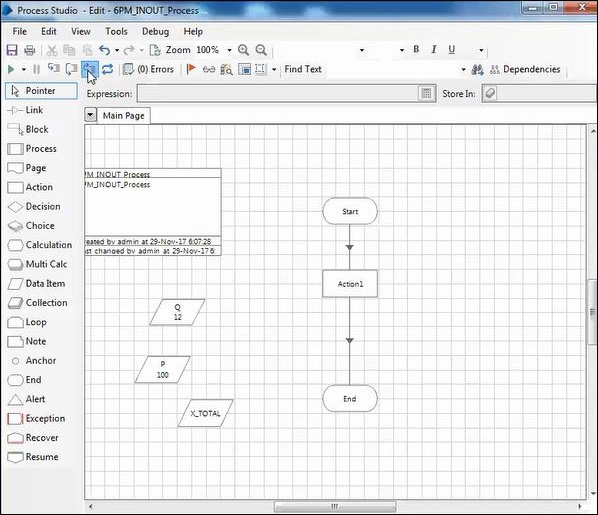
Task: Open the font color dropdown after Underline
Action: (x=481, y=50)
